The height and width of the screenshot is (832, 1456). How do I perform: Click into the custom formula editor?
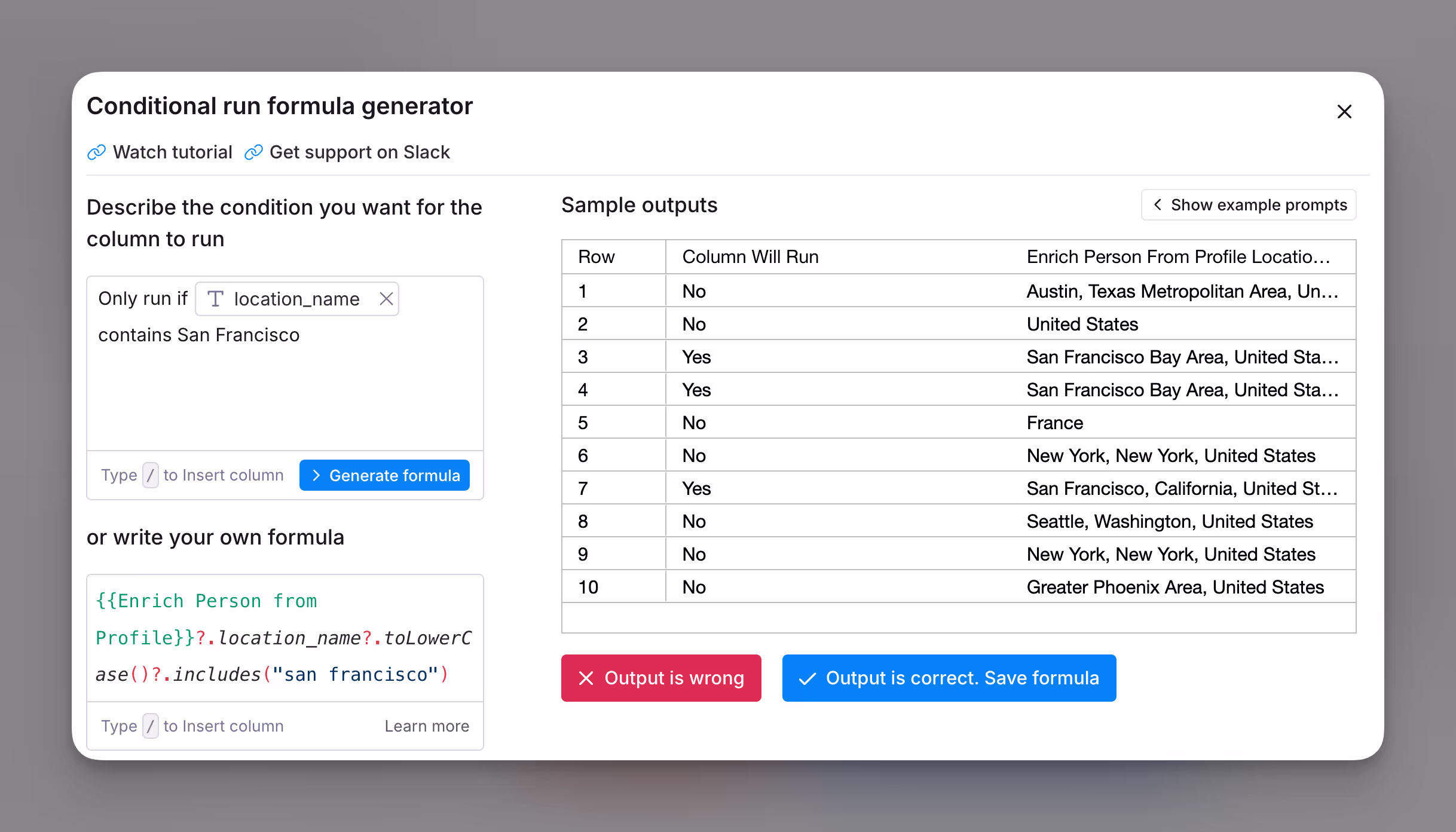(285, 638)
